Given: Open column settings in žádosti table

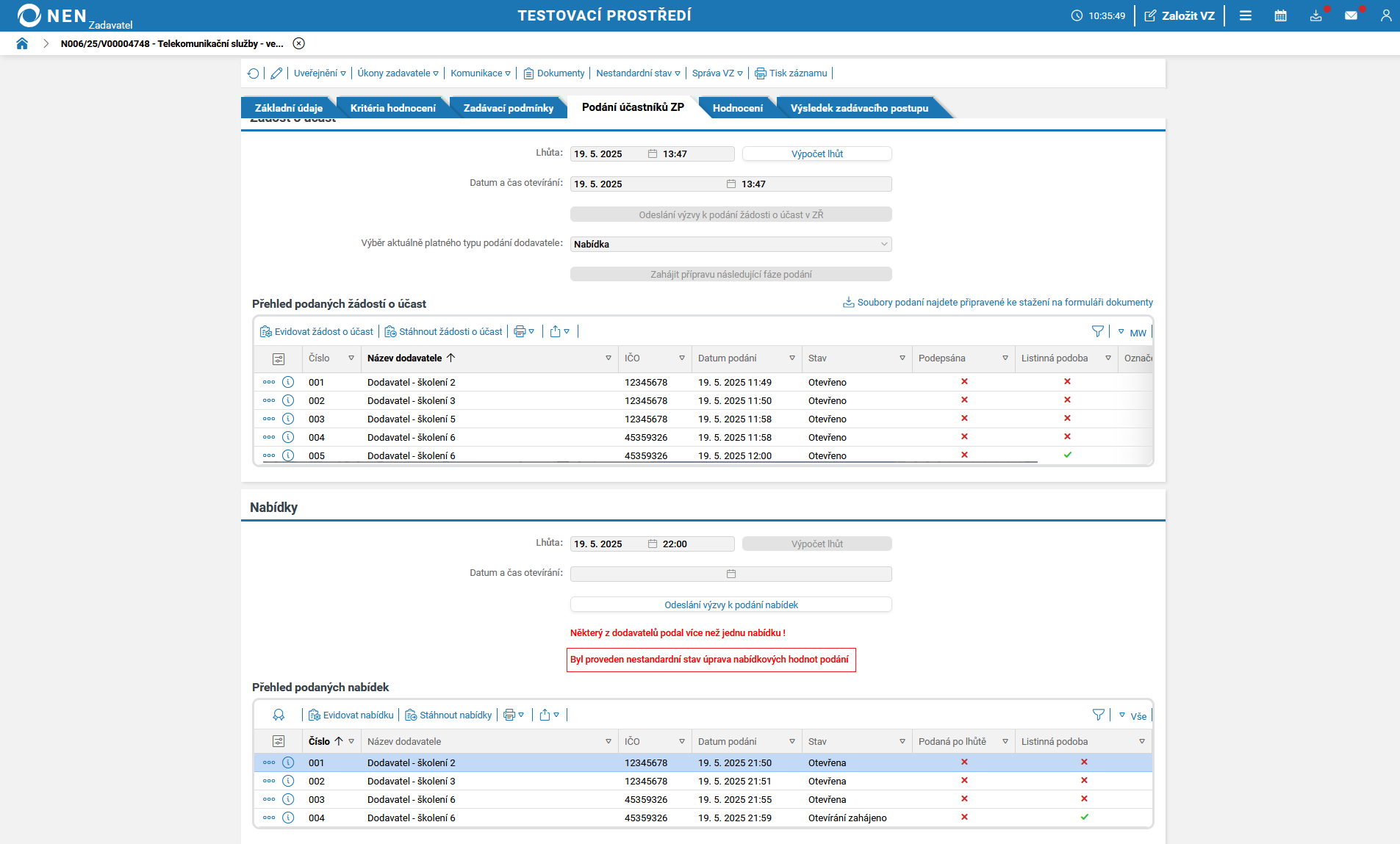Looking at the screenshot, I should (x=279, y=358).
